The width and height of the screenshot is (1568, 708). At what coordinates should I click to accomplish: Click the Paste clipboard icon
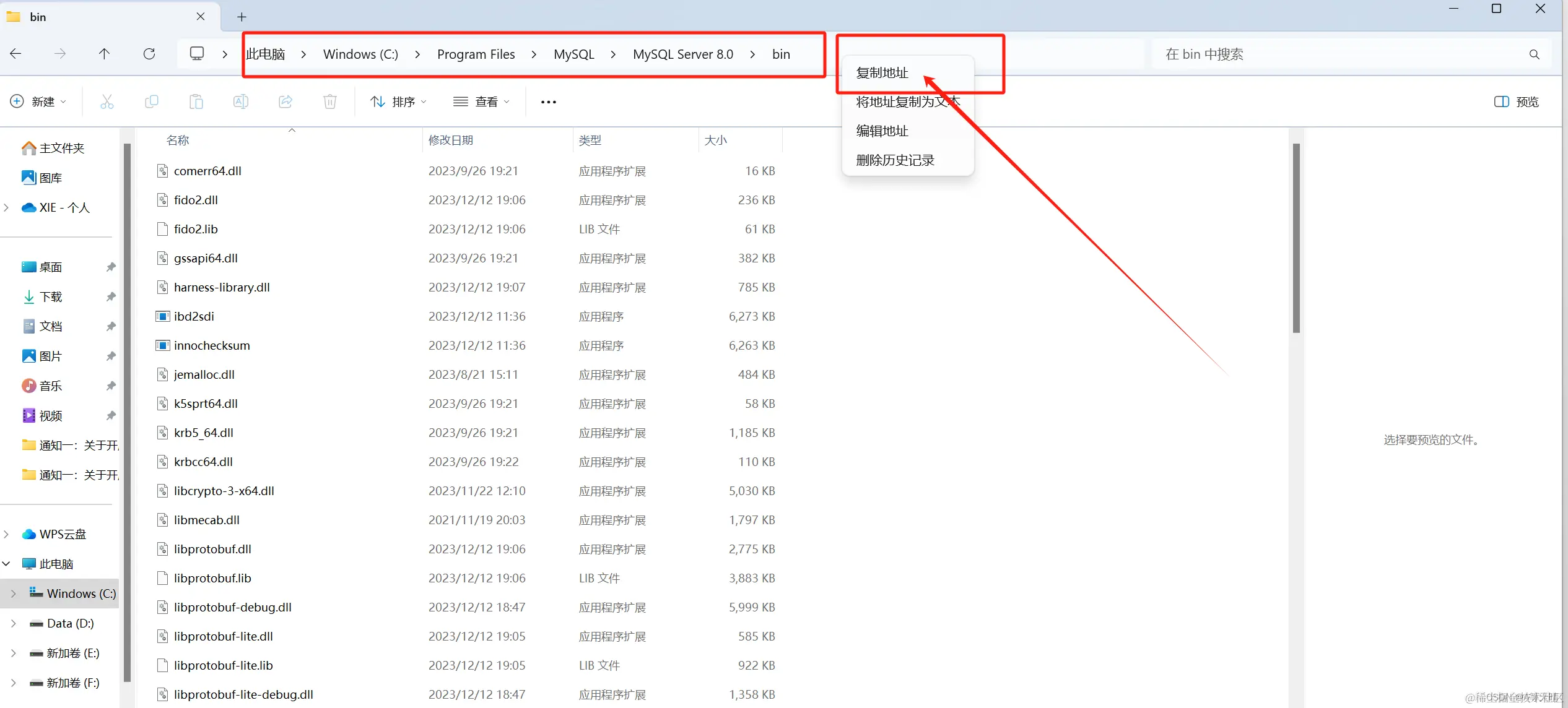(x=196, y=101)
